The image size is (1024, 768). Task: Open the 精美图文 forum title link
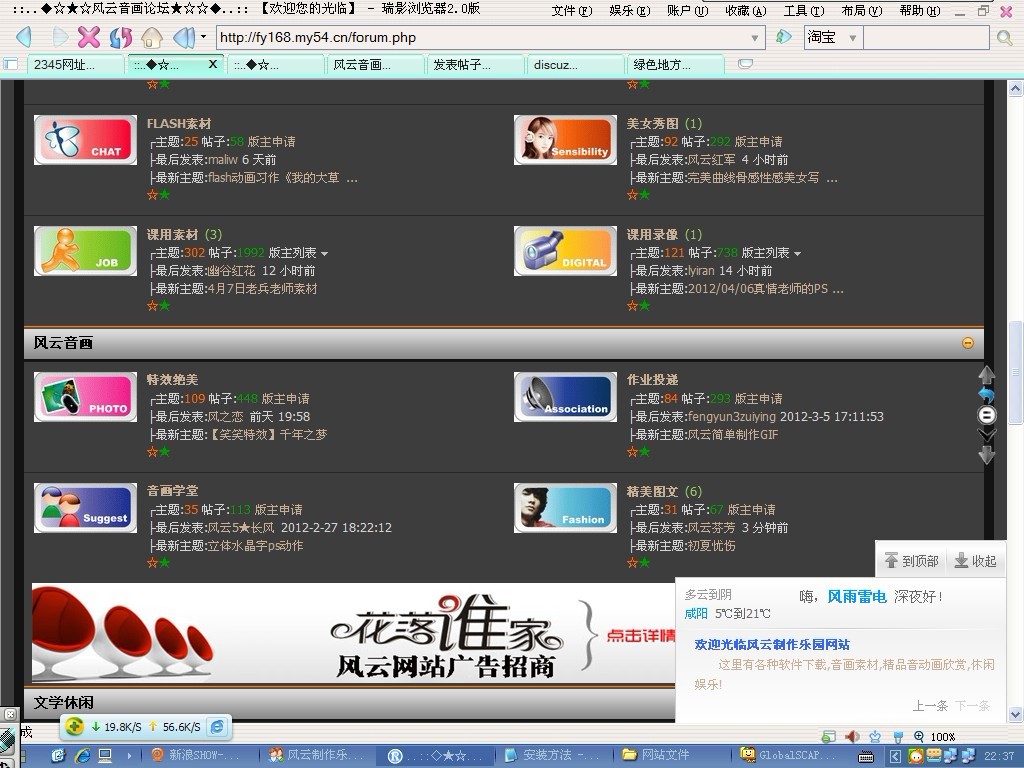point(652,491)
